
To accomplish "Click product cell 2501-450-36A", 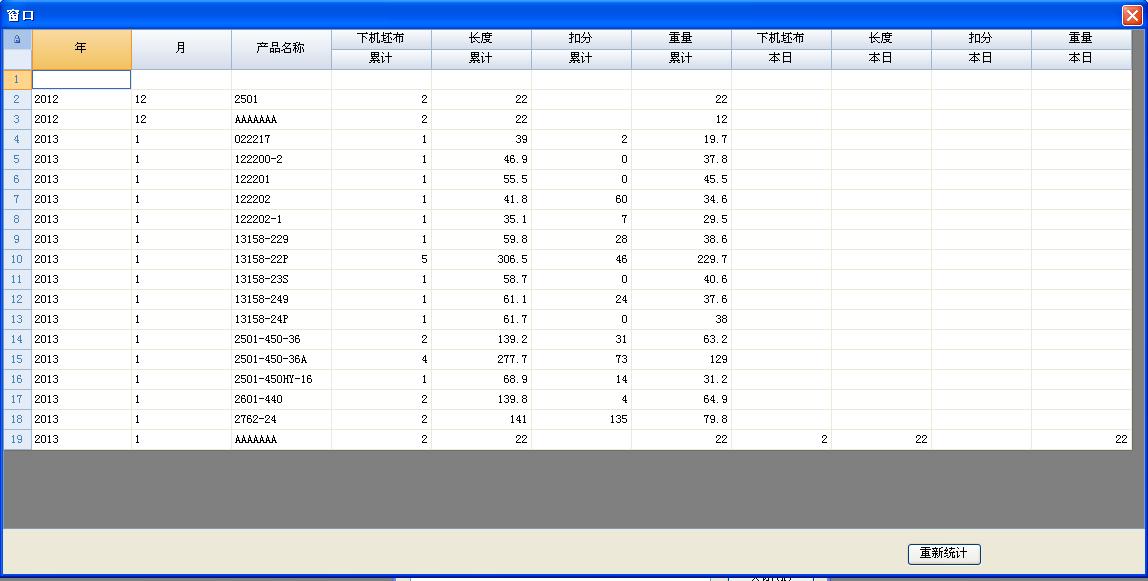I will 281,359.
